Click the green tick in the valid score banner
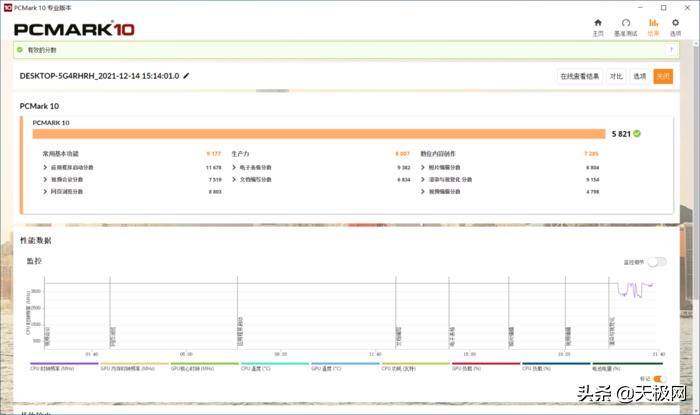Screen dimensions: 700x415 (19, 48)
